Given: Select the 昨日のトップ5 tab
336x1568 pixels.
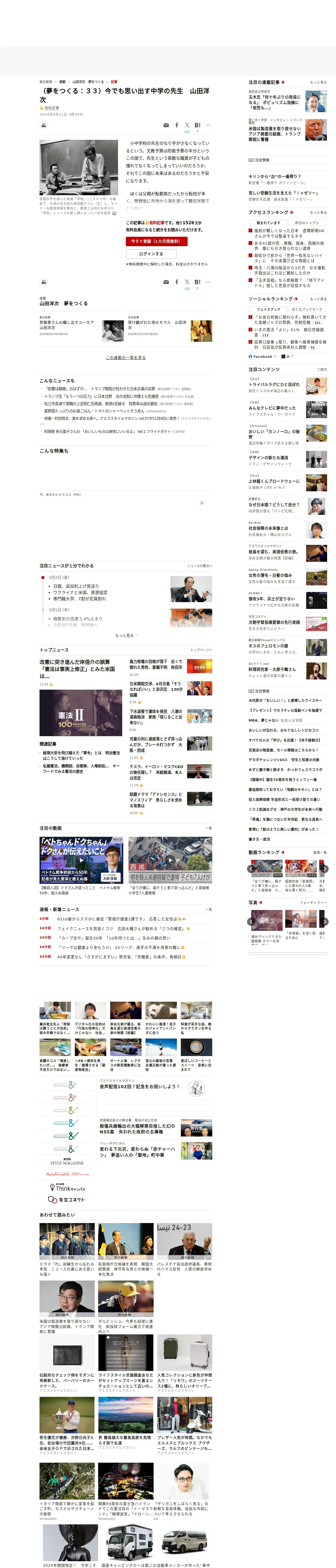Looking at the screenshot, I should click(307, 222).
